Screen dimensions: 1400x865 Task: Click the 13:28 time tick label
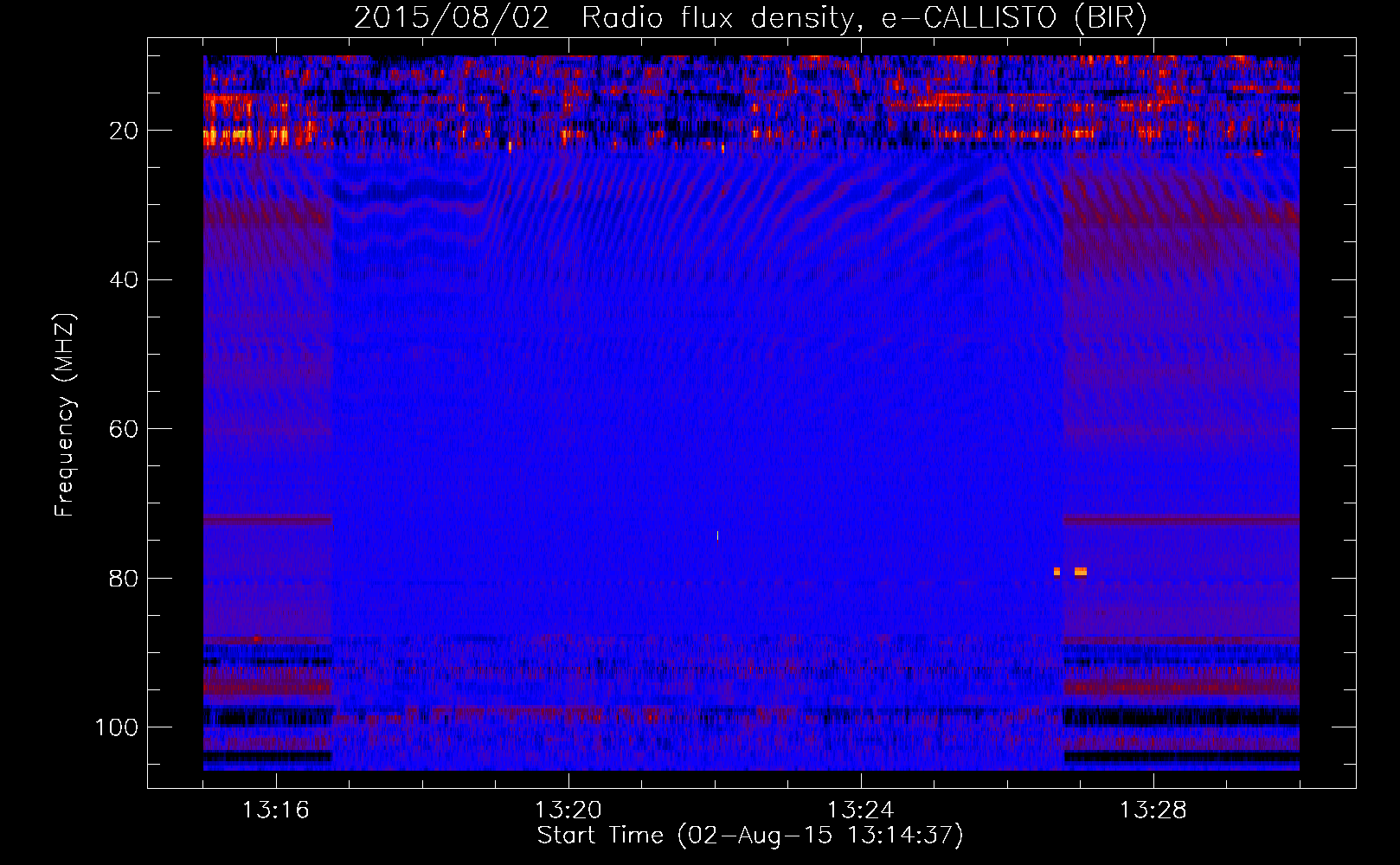point(1153,811)
